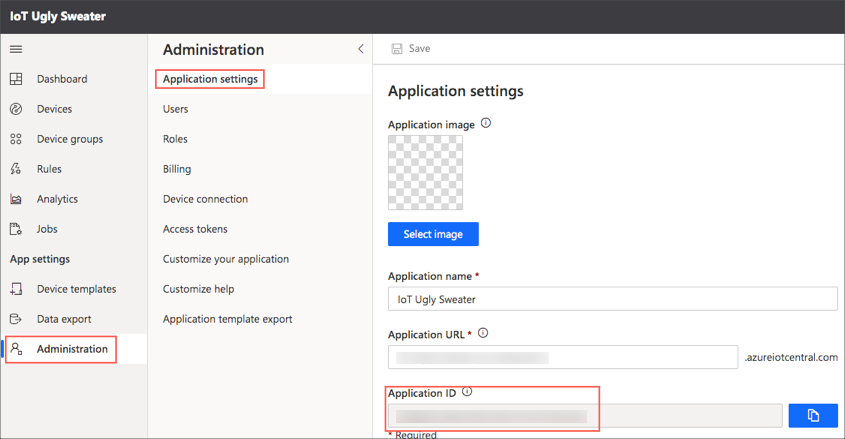Screen dimensions: 845x439
Task: Open Customize your application section
Action: click(x=226, y=259)
